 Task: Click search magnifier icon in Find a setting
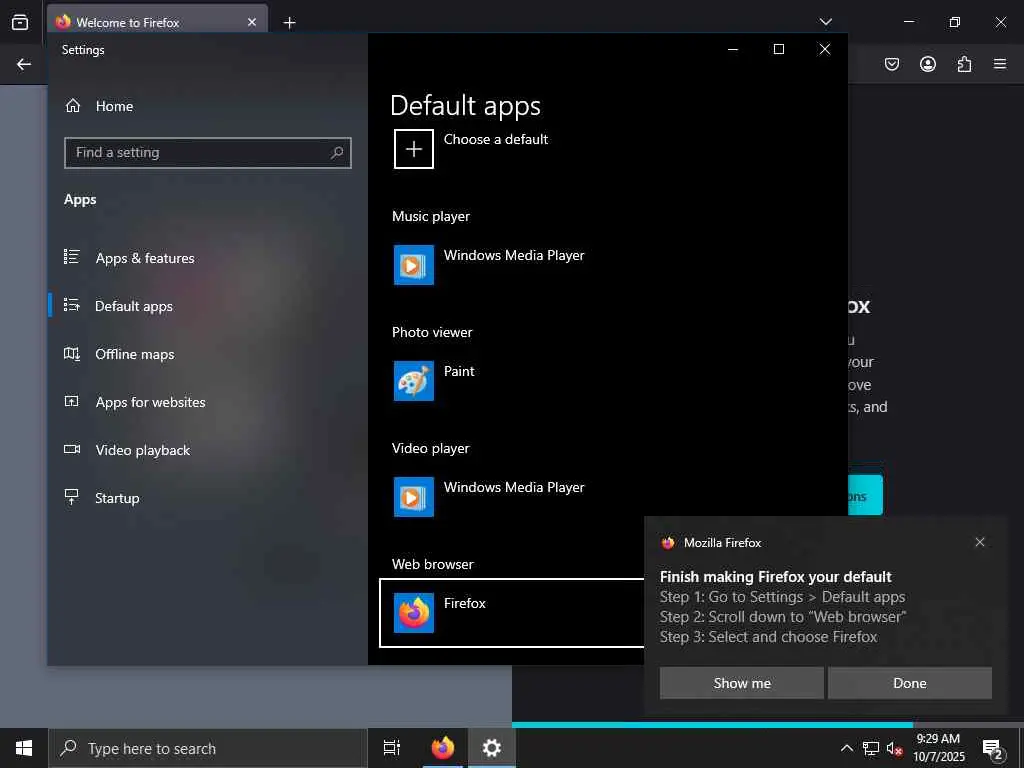coord(337,153)
